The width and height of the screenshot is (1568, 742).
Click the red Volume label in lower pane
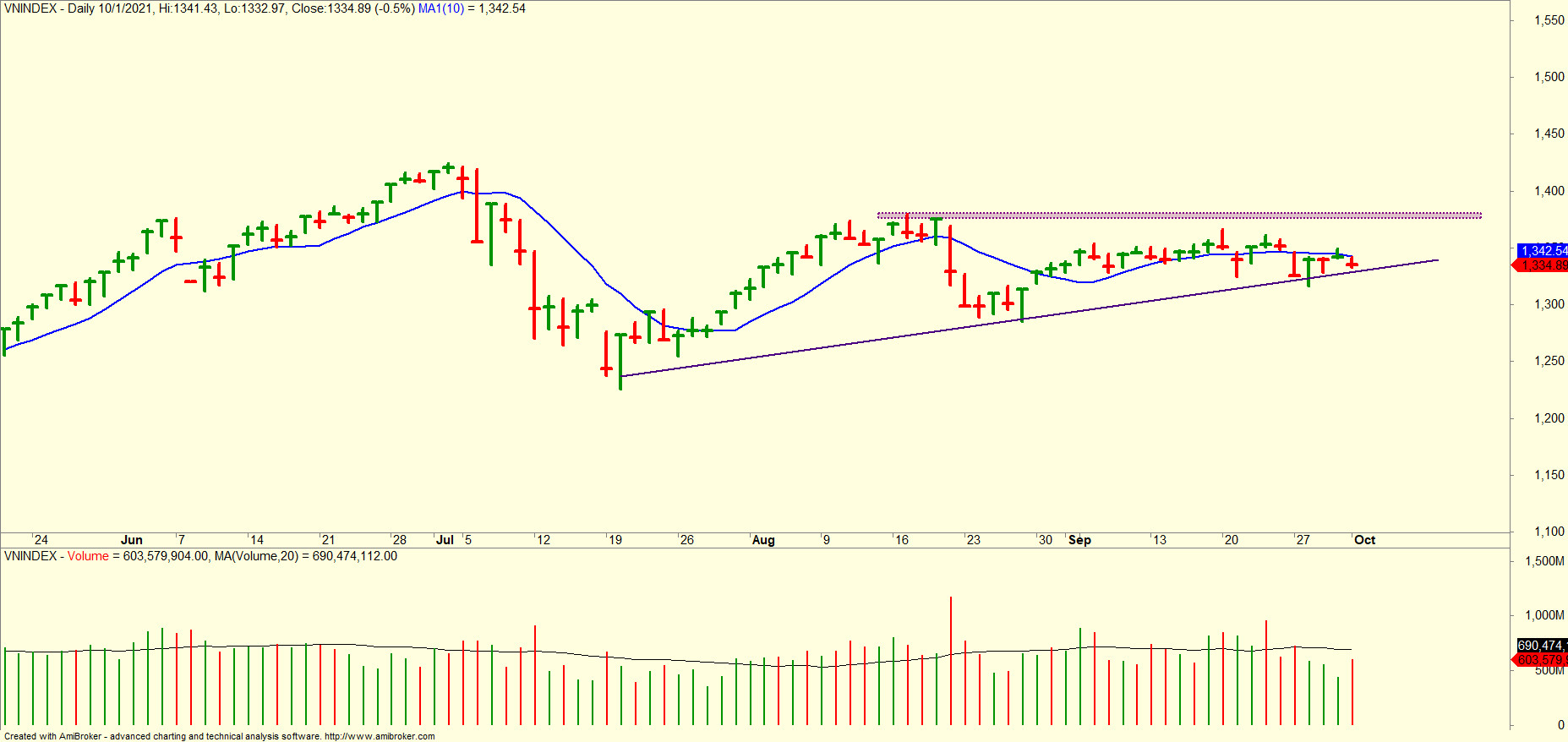coord(88,556)
